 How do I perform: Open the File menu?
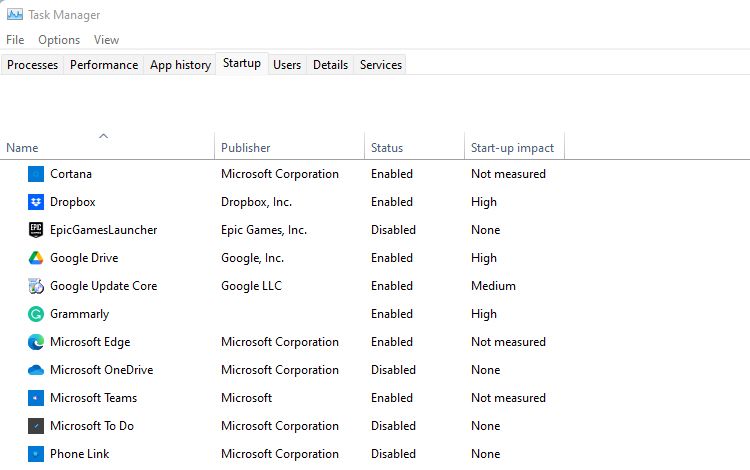point(15,40)
